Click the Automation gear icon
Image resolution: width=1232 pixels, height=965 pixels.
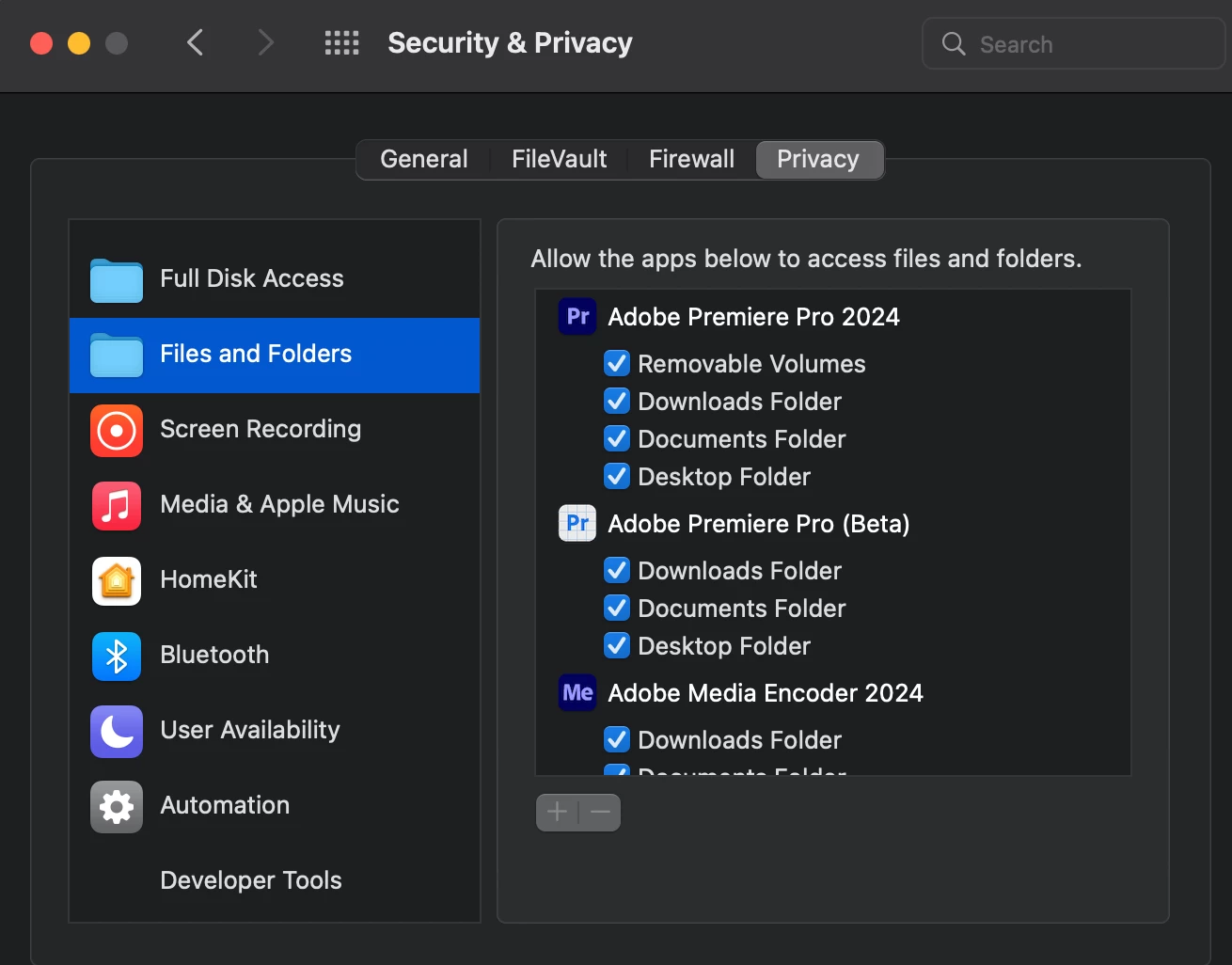(117, 807)
